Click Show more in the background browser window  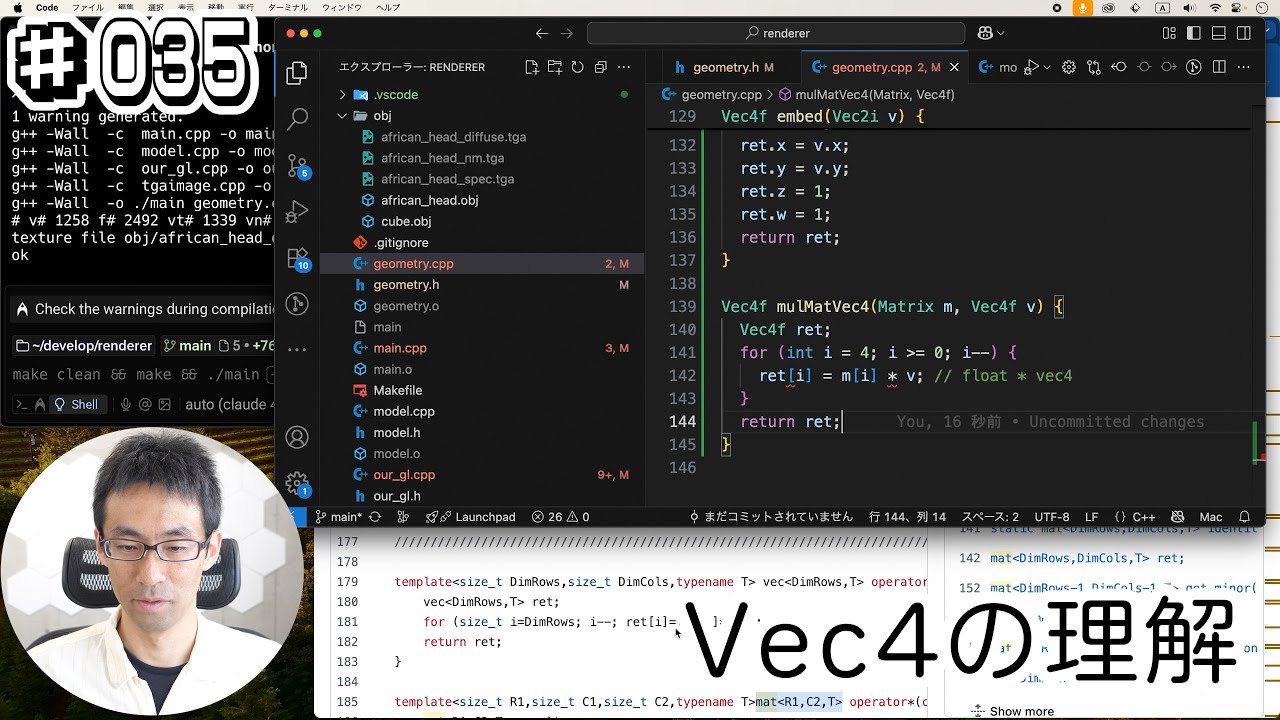click(x=1021, y=711)
